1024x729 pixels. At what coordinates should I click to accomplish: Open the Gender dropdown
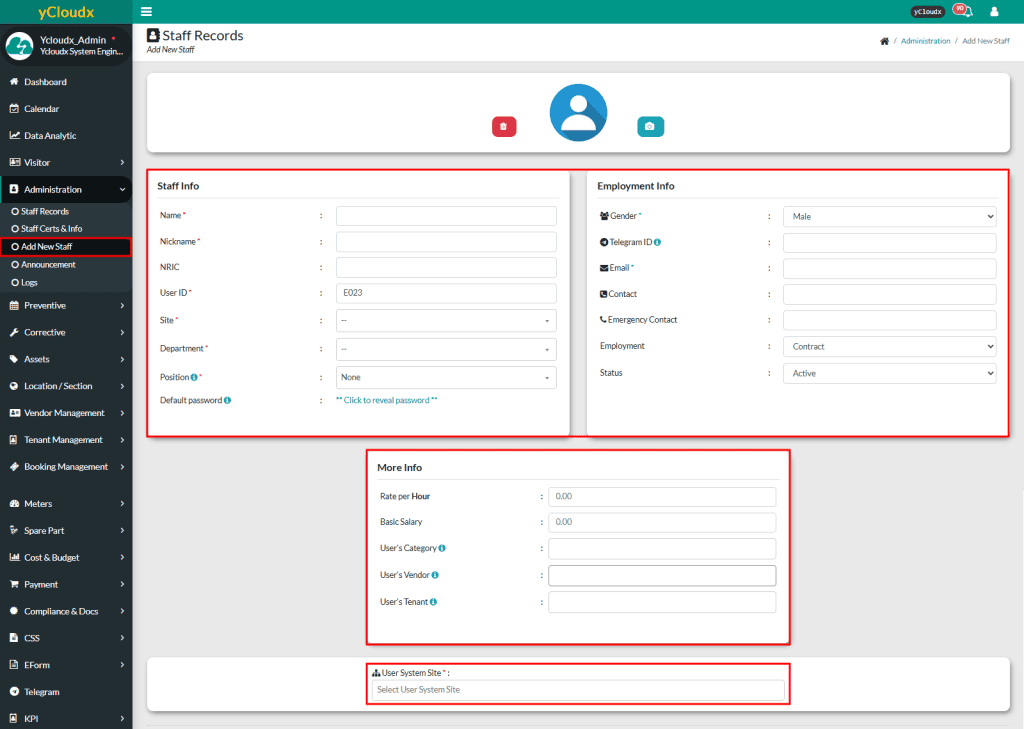tap(889, 216)
